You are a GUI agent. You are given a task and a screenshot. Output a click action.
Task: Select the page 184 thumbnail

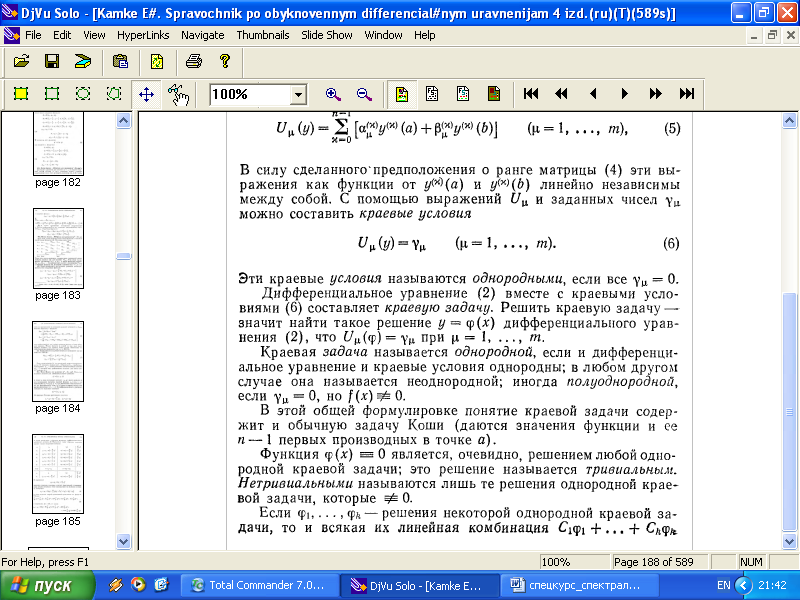pyautogui.click(x=58, y=361)
